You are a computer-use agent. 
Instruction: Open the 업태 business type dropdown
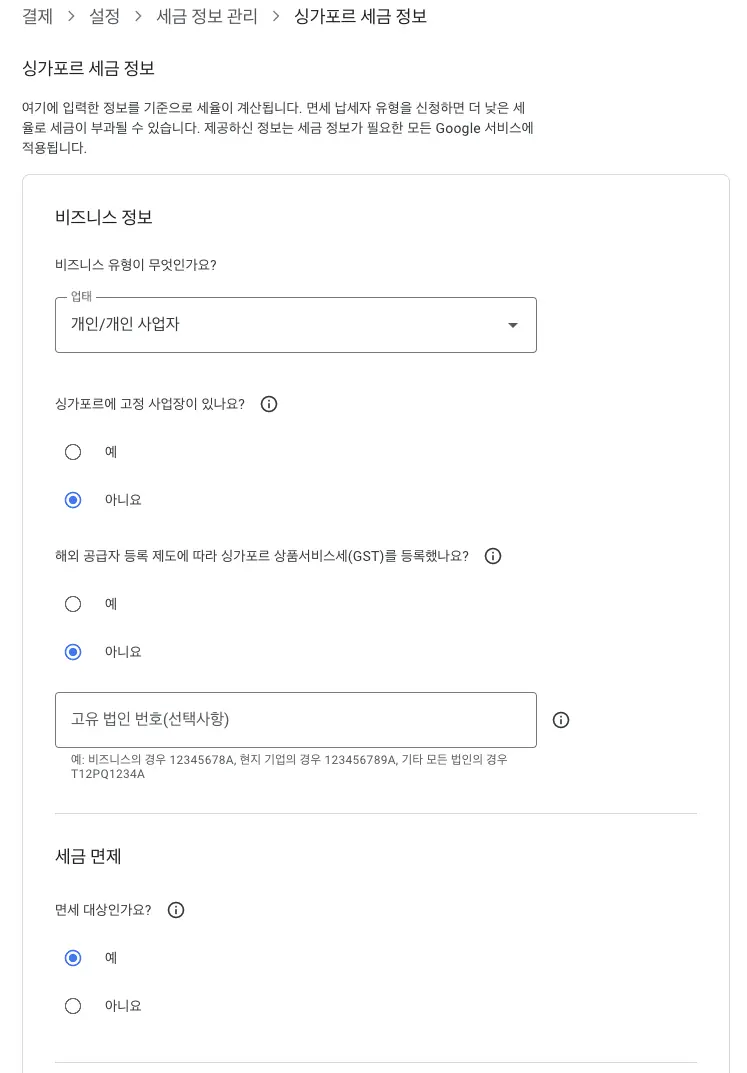pos(296,325)
